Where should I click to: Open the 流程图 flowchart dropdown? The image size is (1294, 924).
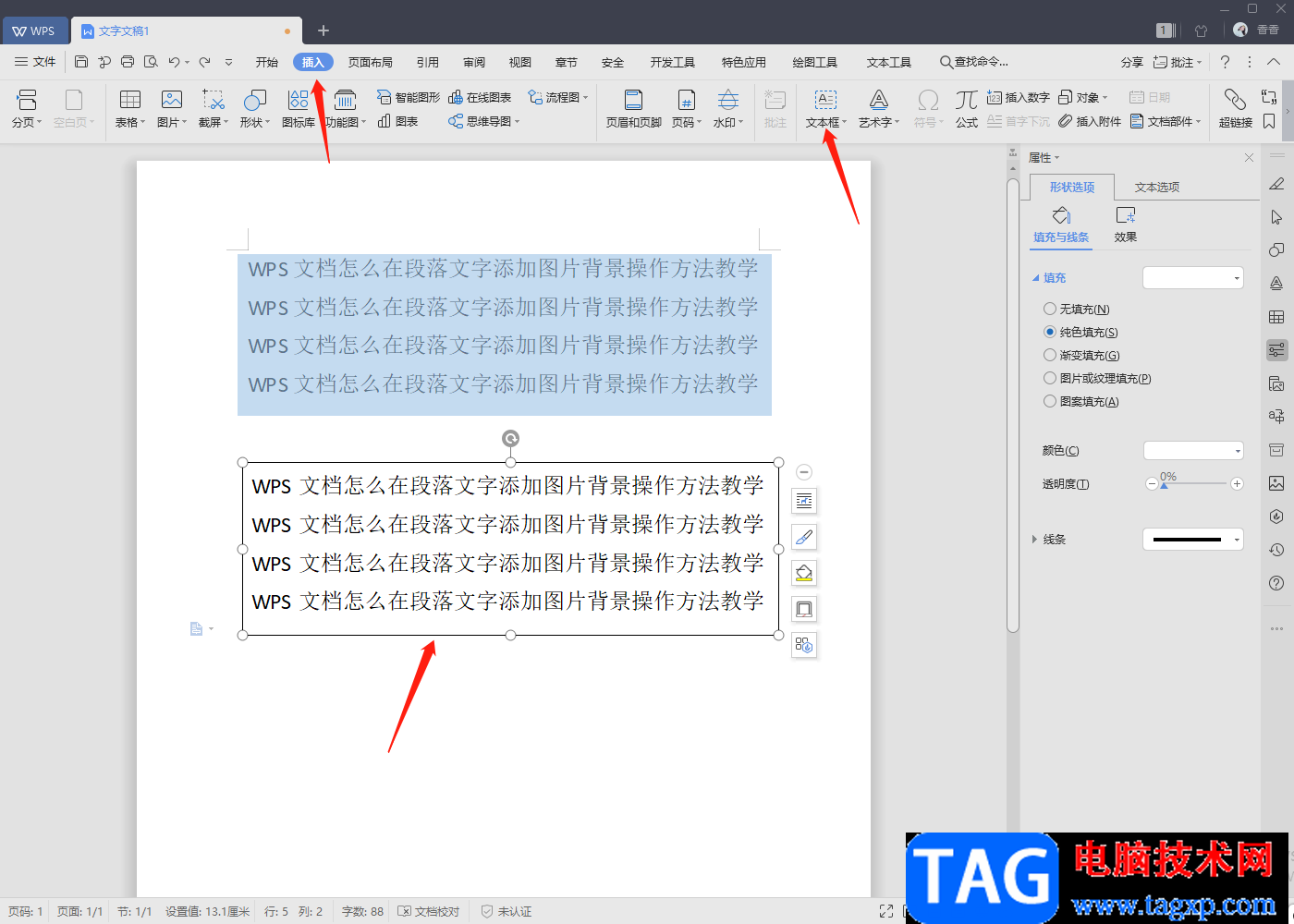[x=557, y=97]
